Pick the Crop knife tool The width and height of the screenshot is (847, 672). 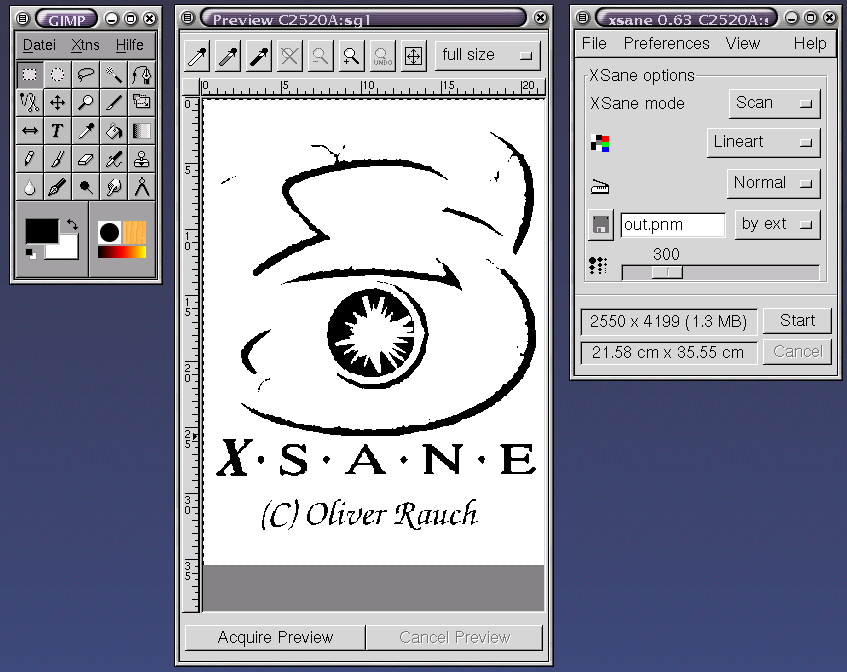pos(114,102)
